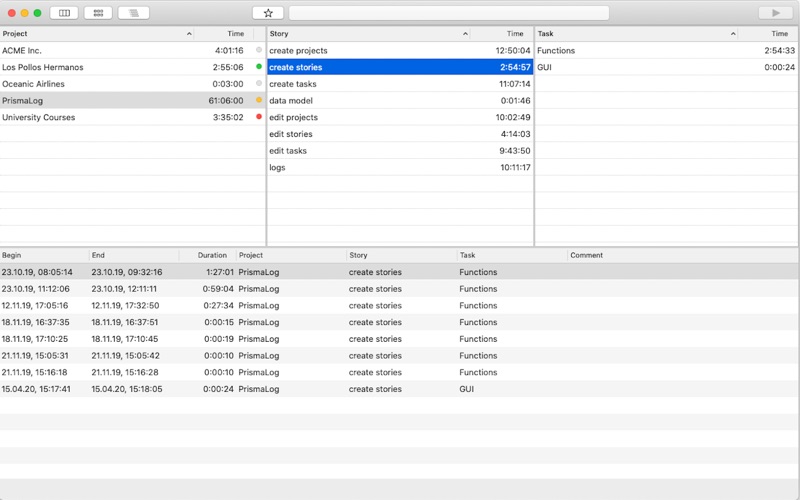
Task: Select the 'edit projects' story
Action: click(400, 117)
